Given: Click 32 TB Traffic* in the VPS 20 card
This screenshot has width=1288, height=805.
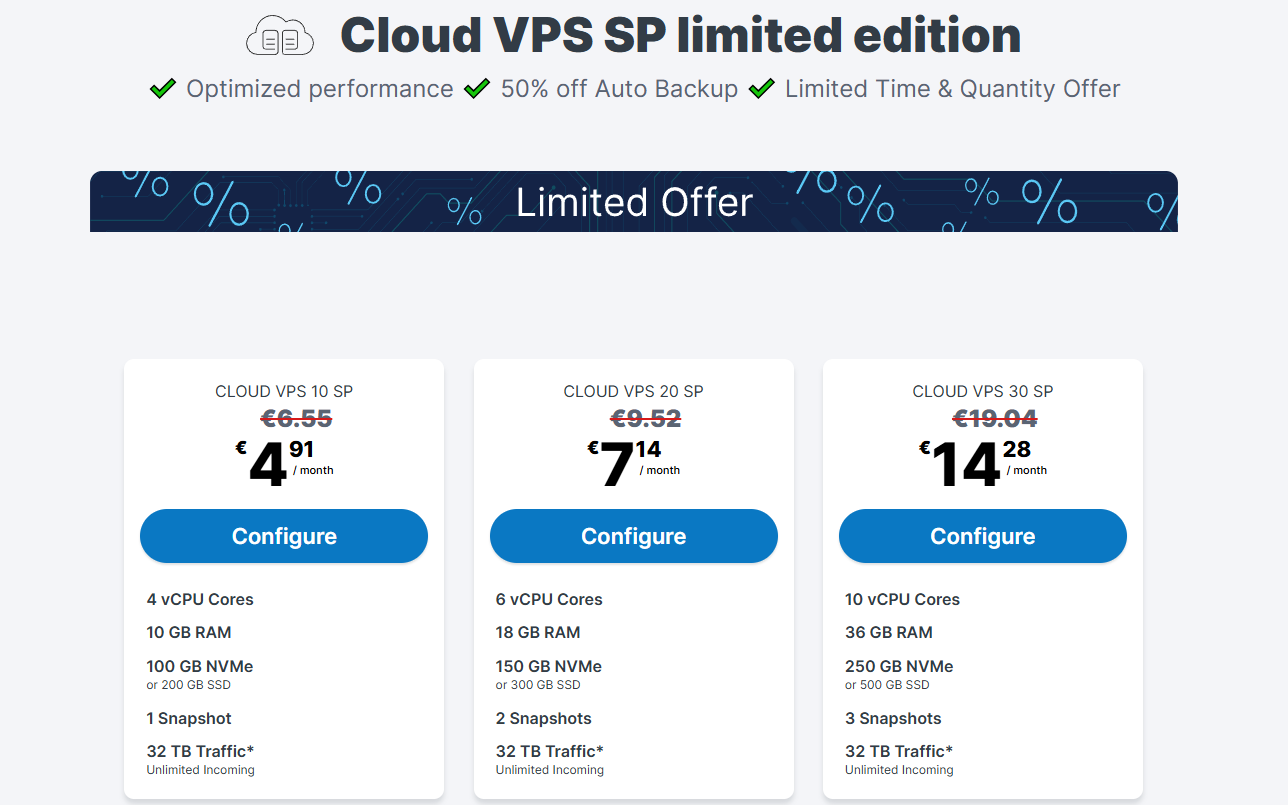Looking at the screenshot, I should tap(549, 751).
